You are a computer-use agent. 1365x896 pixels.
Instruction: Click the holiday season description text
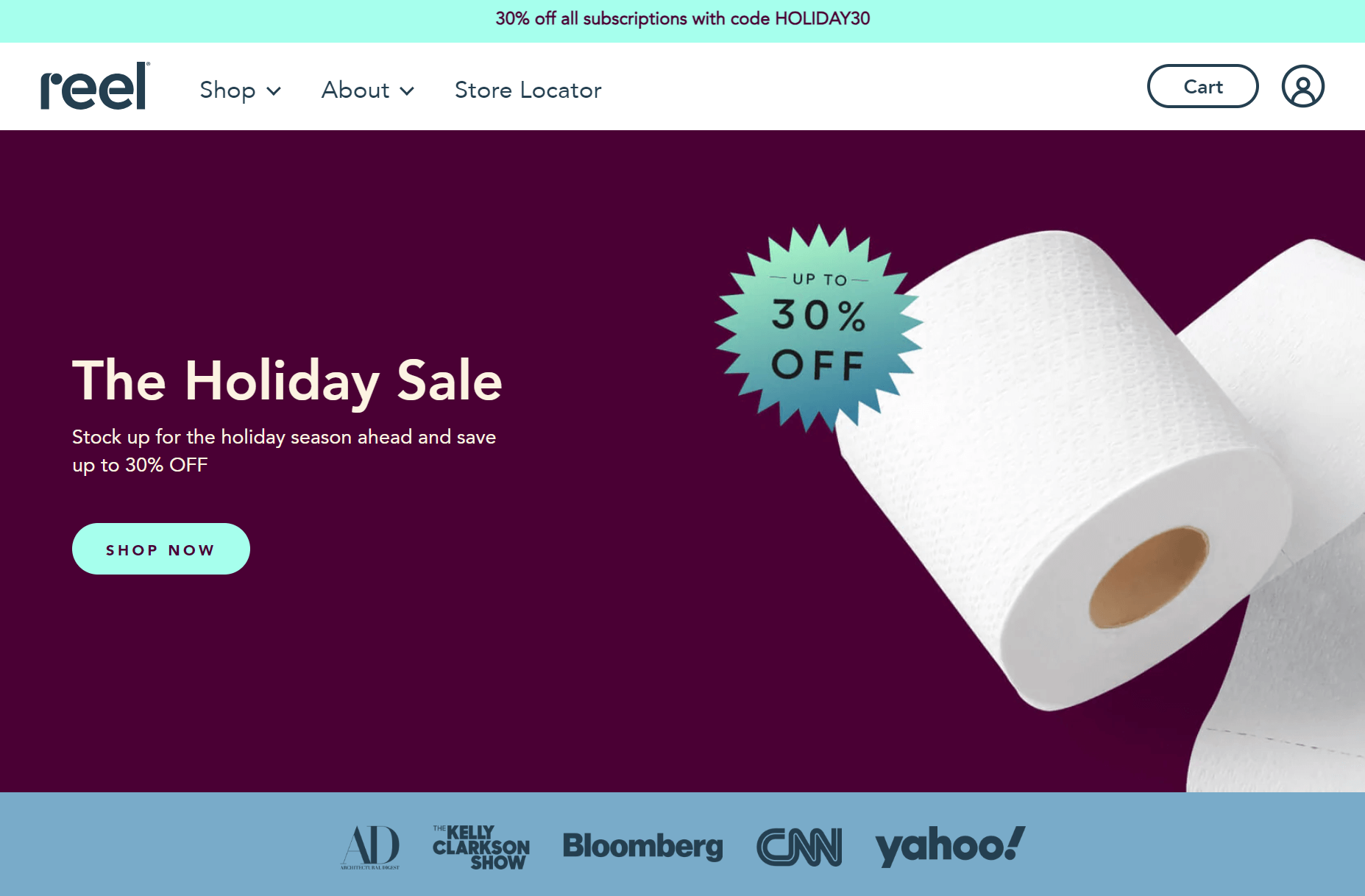(x=284, y=450)
